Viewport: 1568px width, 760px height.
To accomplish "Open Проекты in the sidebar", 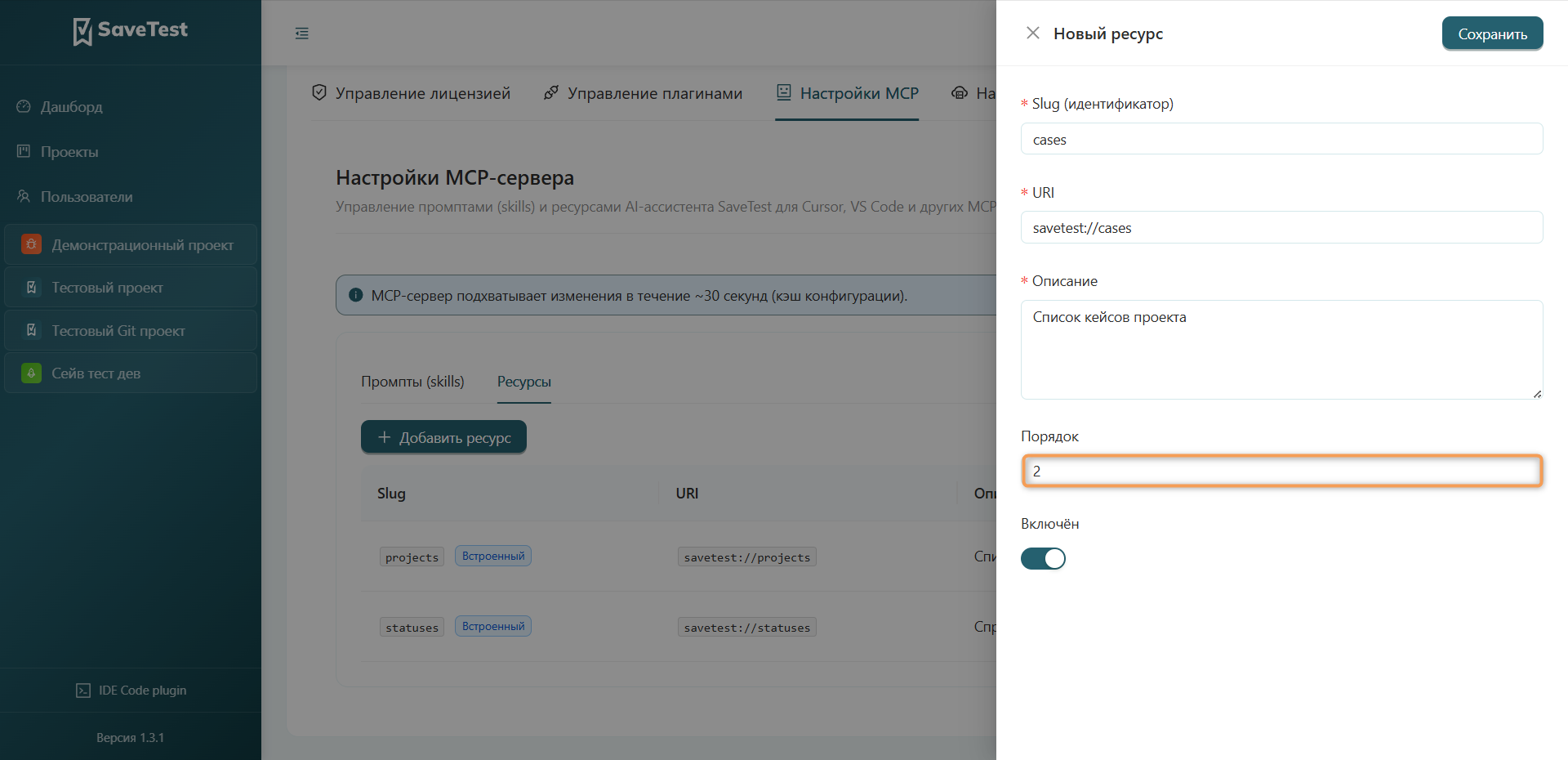I will point(131,151).
